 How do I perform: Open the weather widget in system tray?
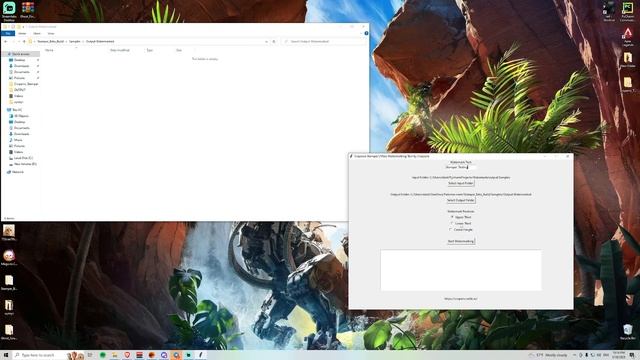point(548,355)
